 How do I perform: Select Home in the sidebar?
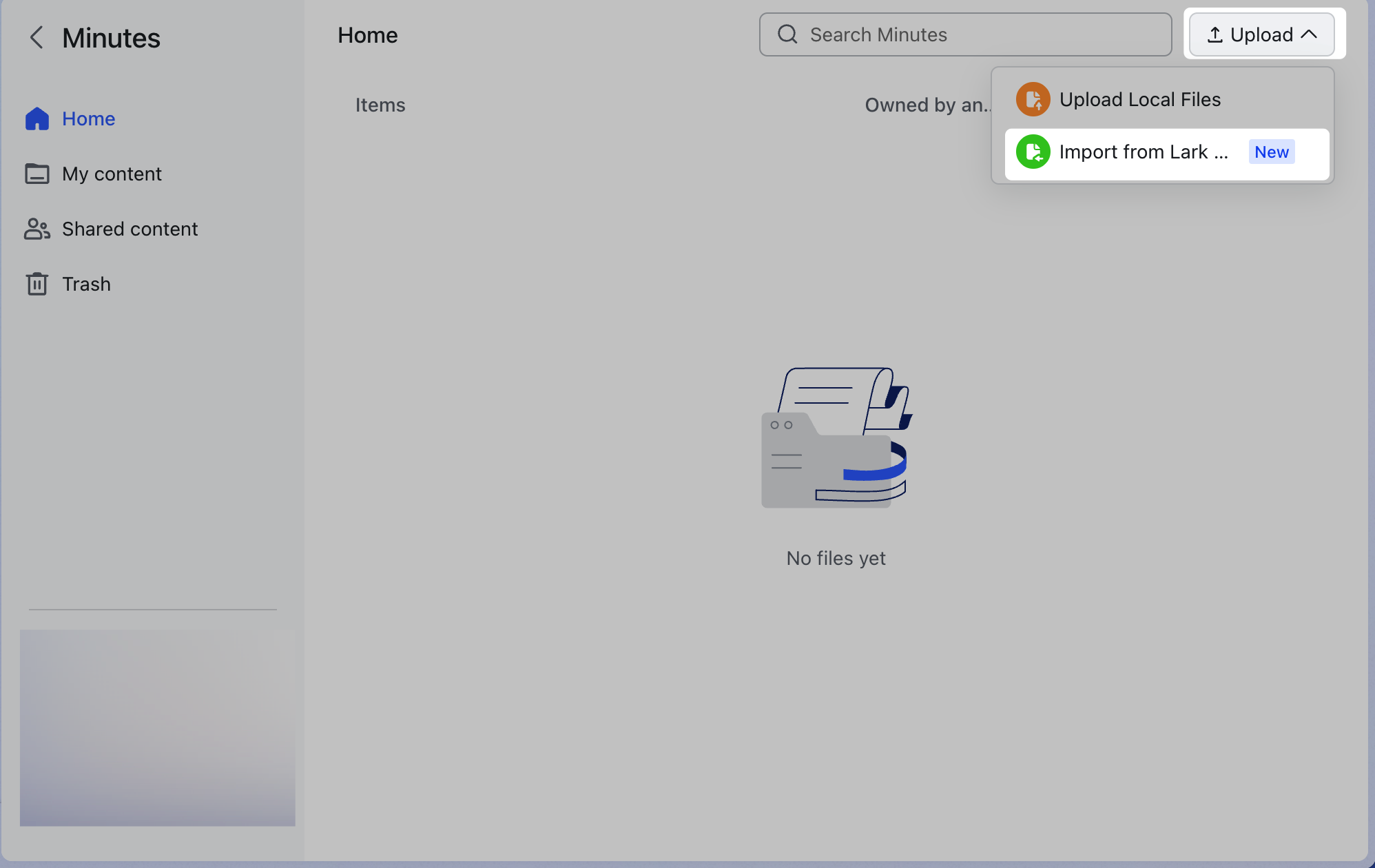(x=88, y=118)
